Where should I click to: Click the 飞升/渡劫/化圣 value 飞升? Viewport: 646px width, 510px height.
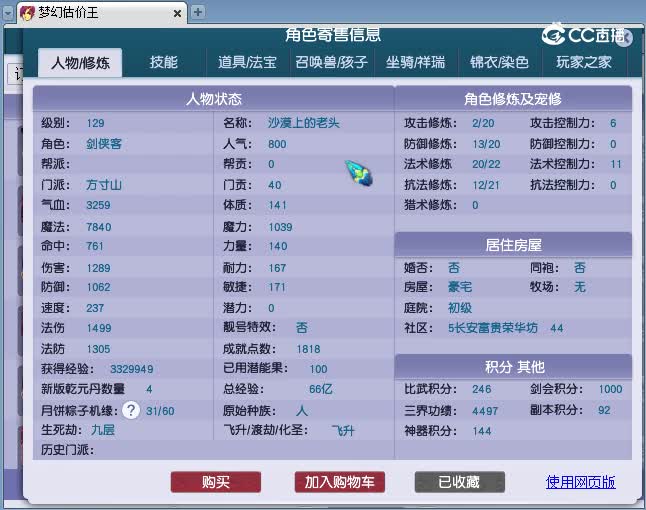click(343, 431)
